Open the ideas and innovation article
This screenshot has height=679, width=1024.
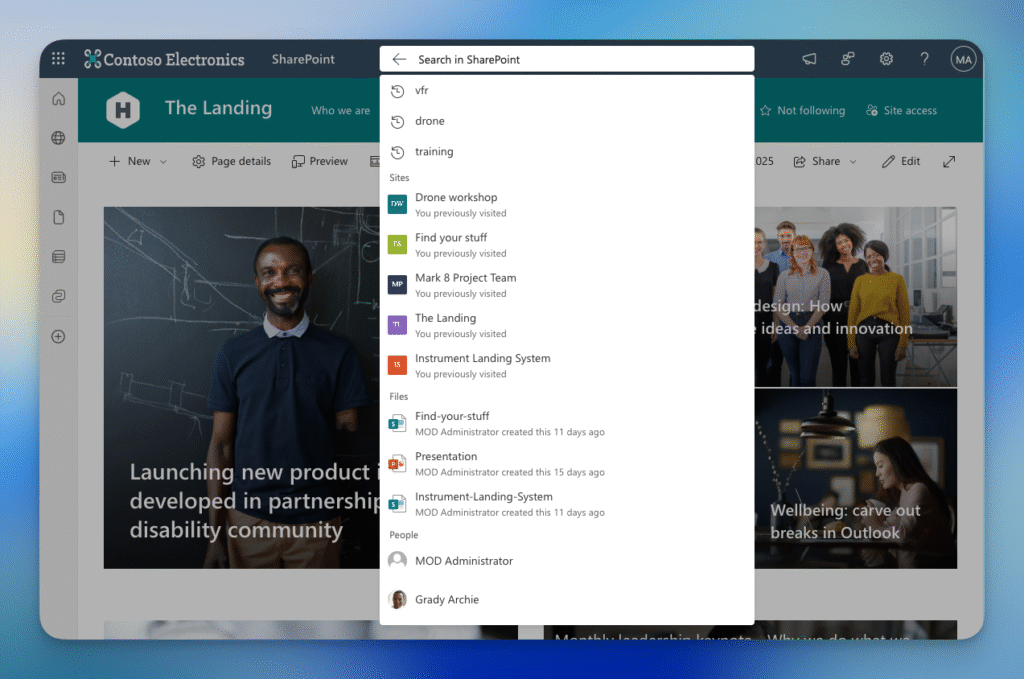coord(856,297)
